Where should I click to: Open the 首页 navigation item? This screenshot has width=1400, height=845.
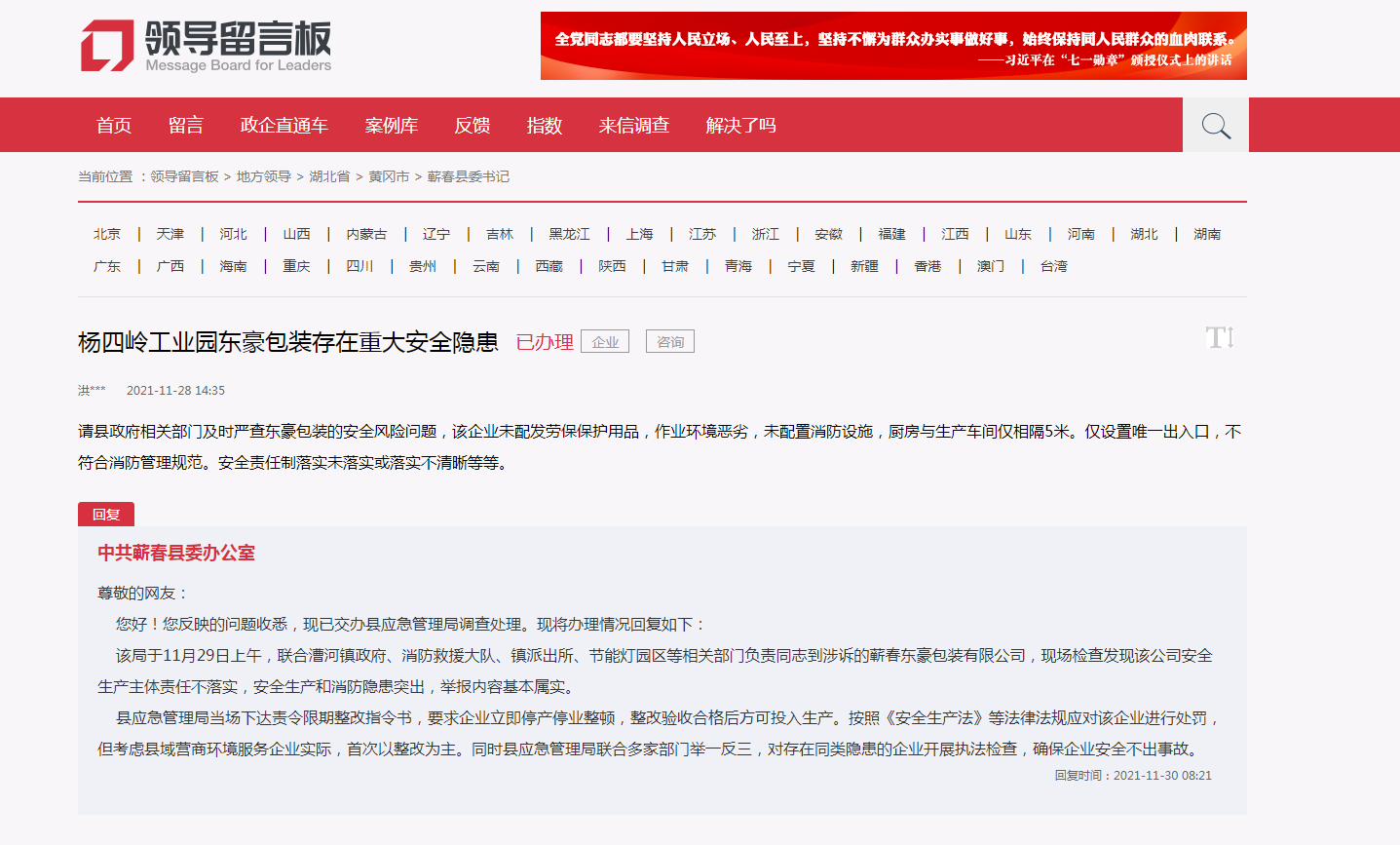click(x=114, y=126)
